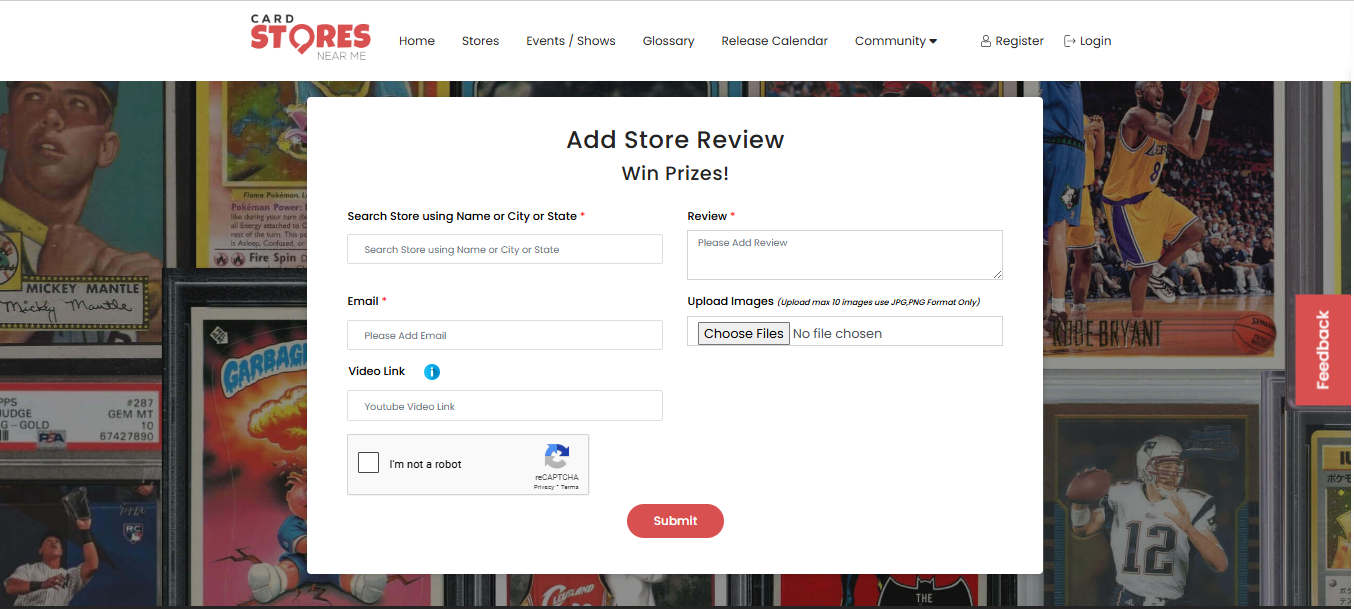Click the Stores menu item
The width and height of the screenshot is (1354, 609).
[x=480, y=40]
